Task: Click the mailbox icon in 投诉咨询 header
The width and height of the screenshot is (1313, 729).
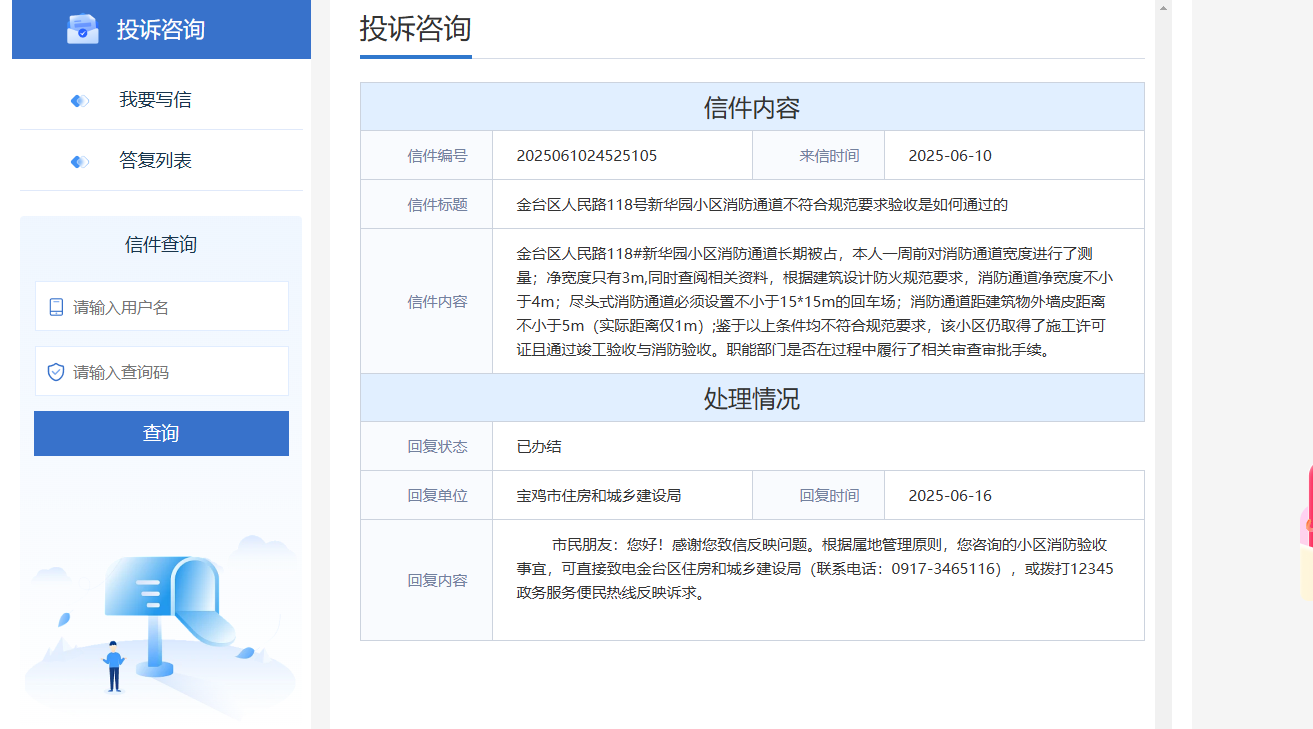Action: point(83,29)
